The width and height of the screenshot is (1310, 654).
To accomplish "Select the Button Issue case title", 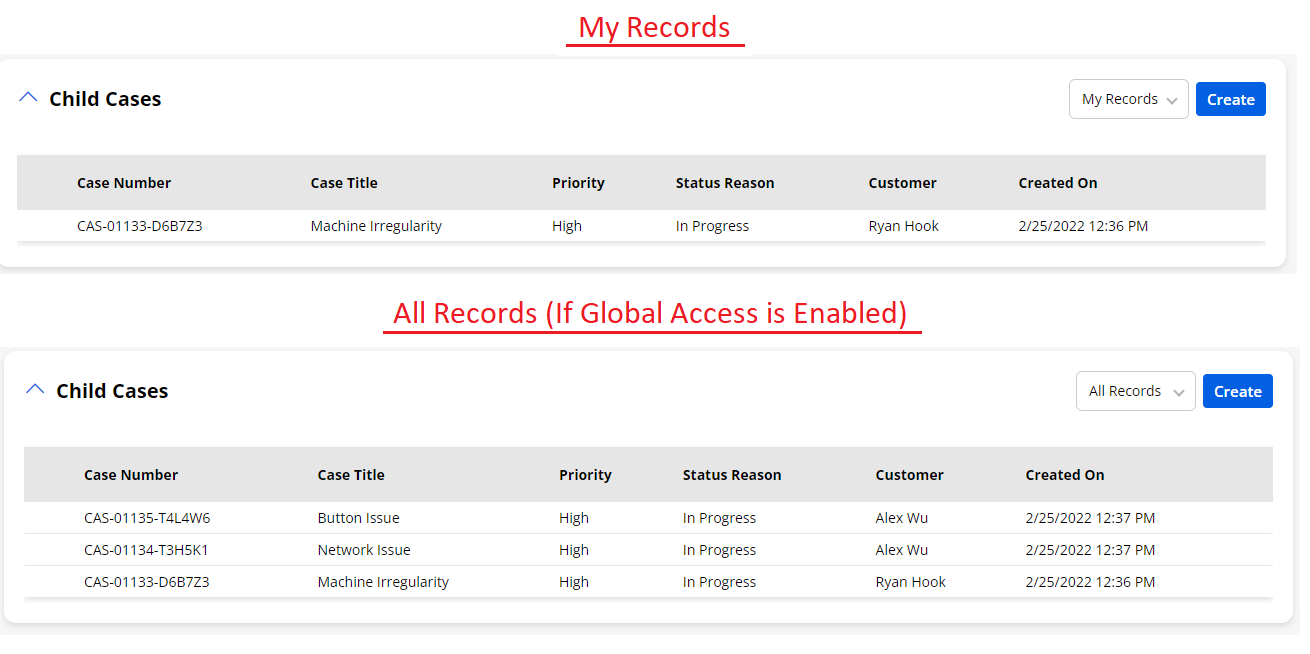I will click(x=358, y=518).
